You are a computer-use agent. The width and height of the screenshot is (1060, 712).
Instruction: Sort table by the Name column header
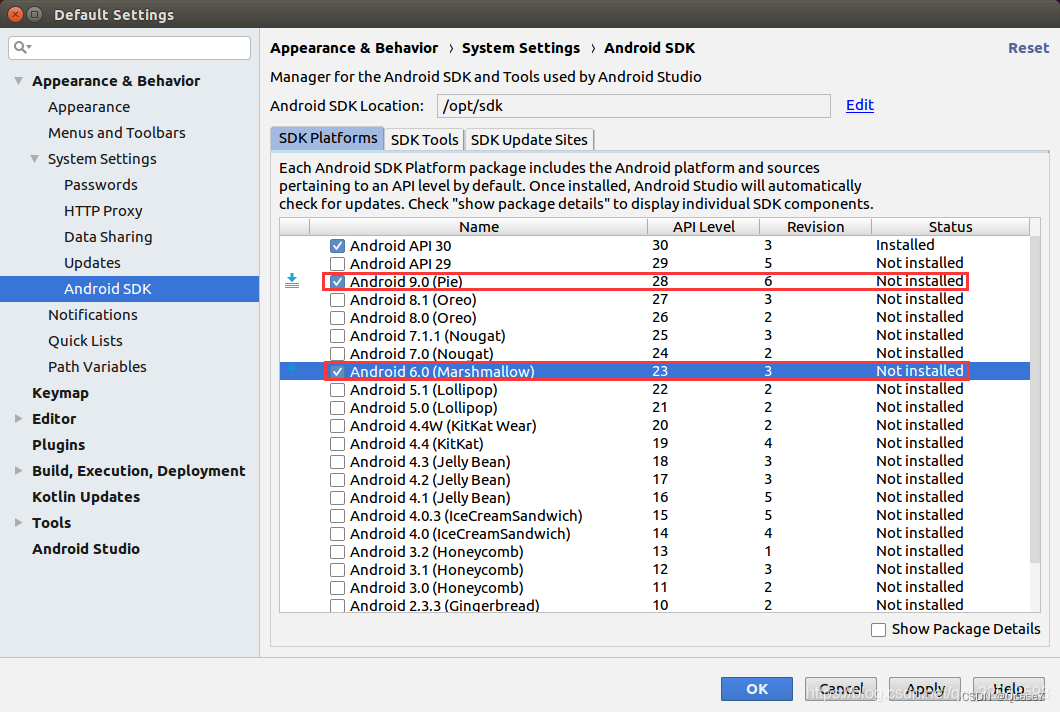click(x=479, y=227)
